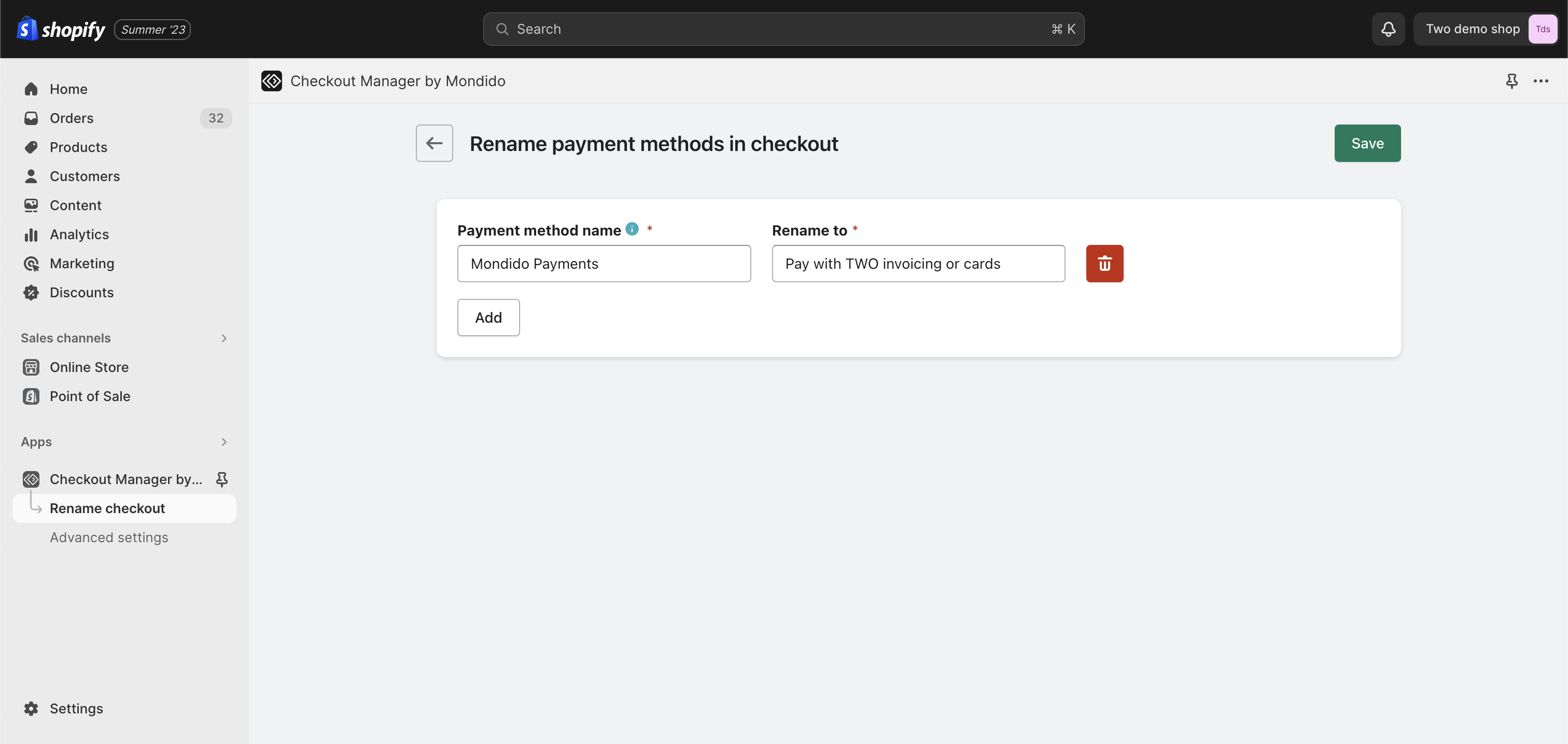Screen dimensions: 1568x744
Task: Open Customers page
Action: coord(124,176)
